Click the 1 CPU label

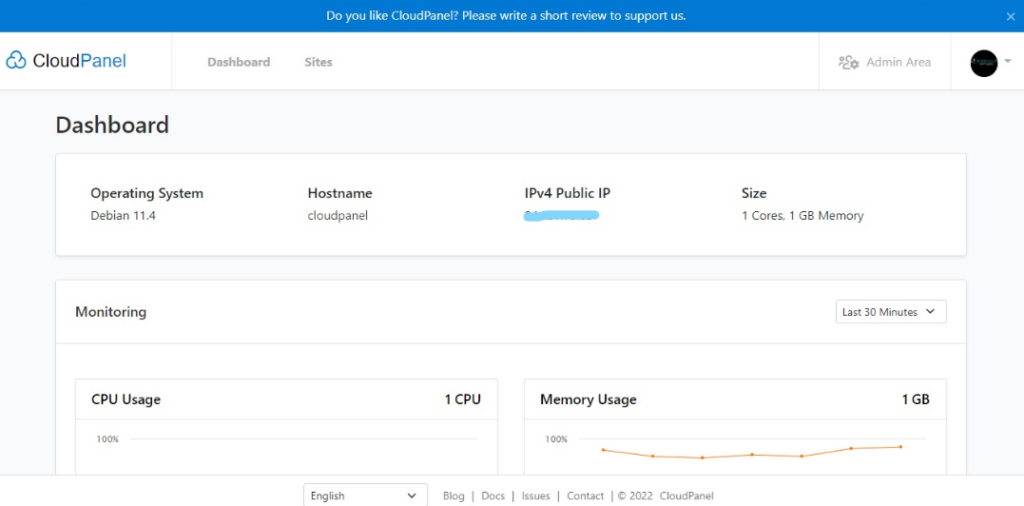pos(463,400)
